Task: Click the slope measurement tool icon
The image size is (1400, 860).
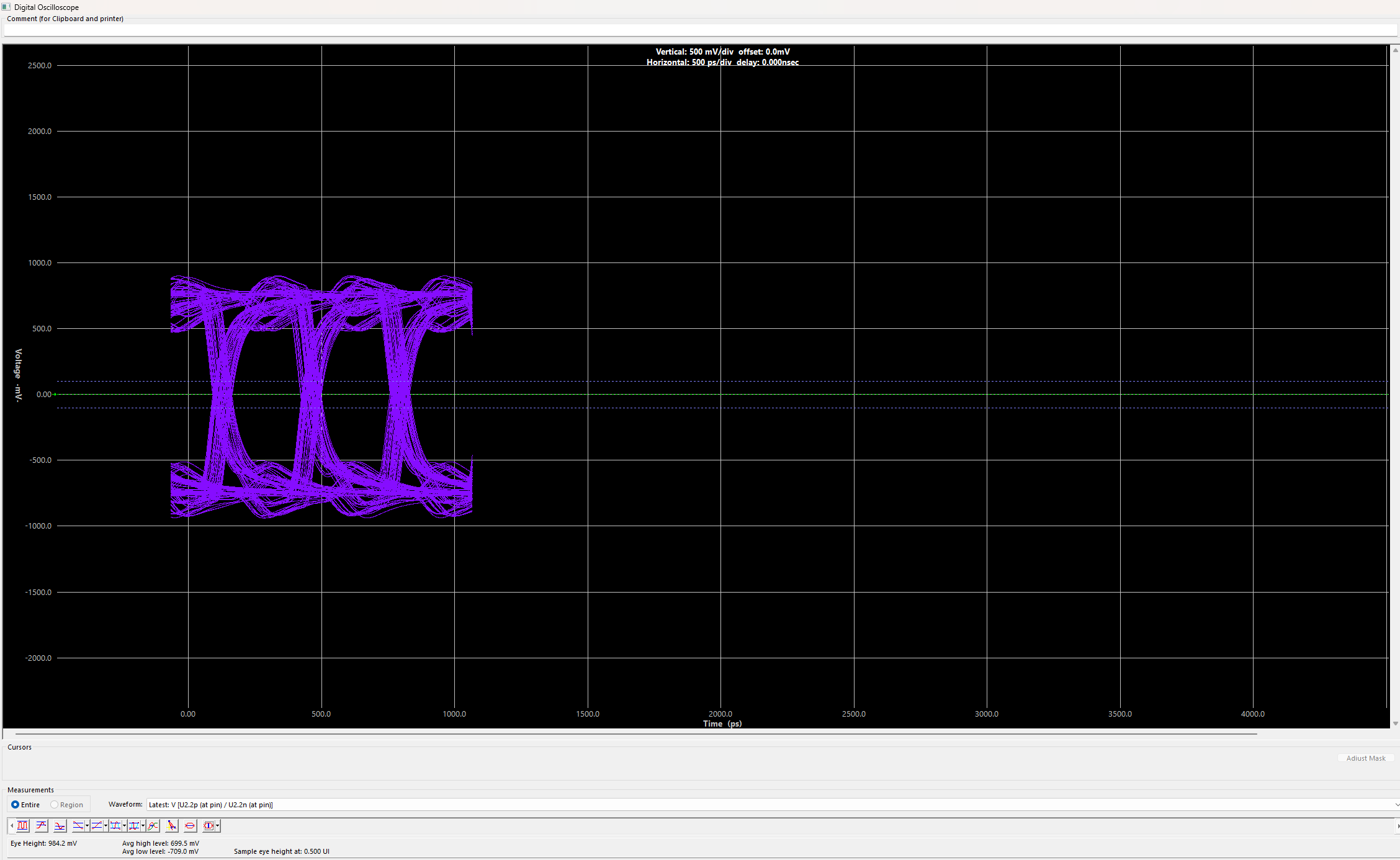Action: pyautogui.click(x=171, y=826)
